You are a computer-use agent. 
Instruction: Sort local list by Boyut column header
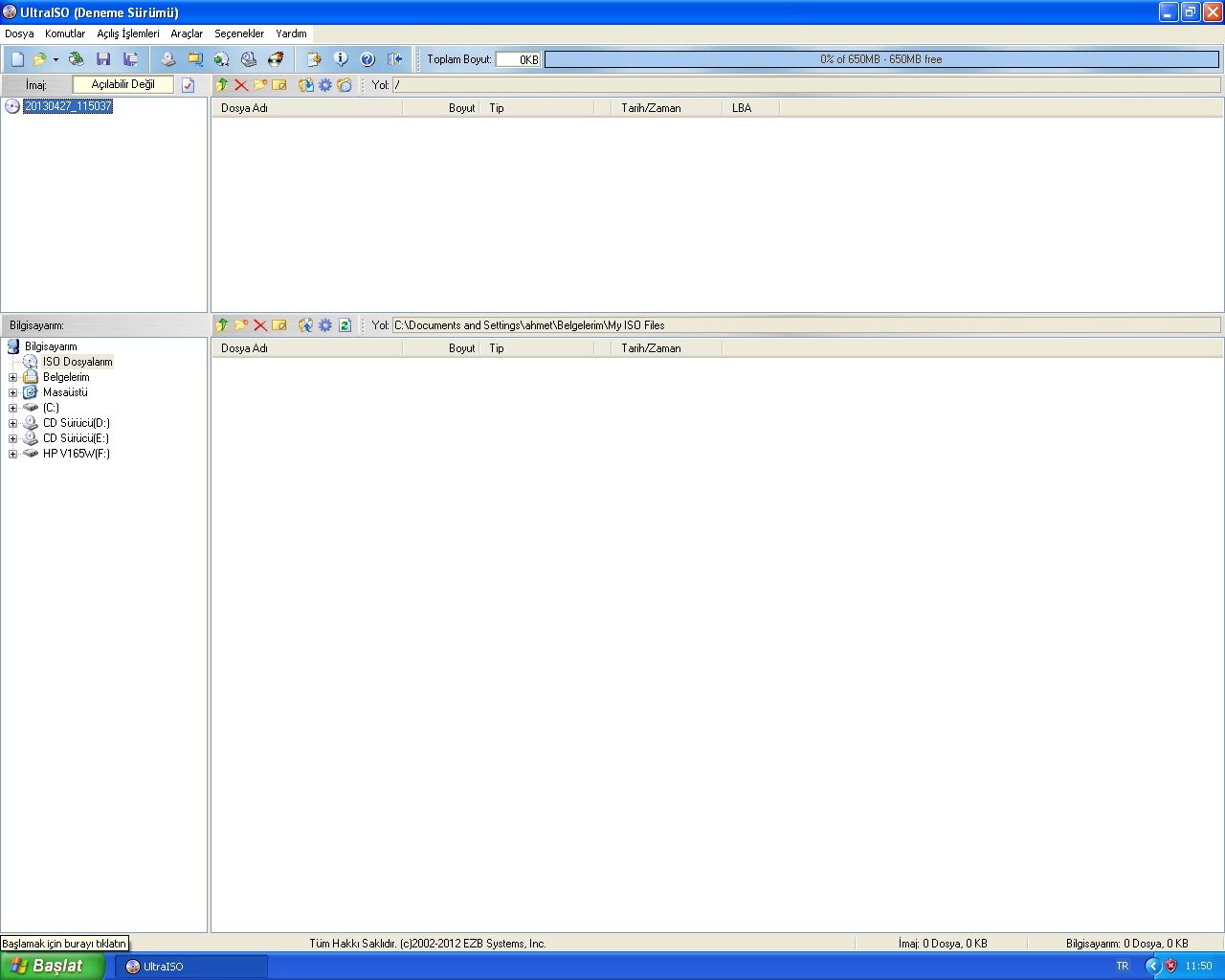441,348
